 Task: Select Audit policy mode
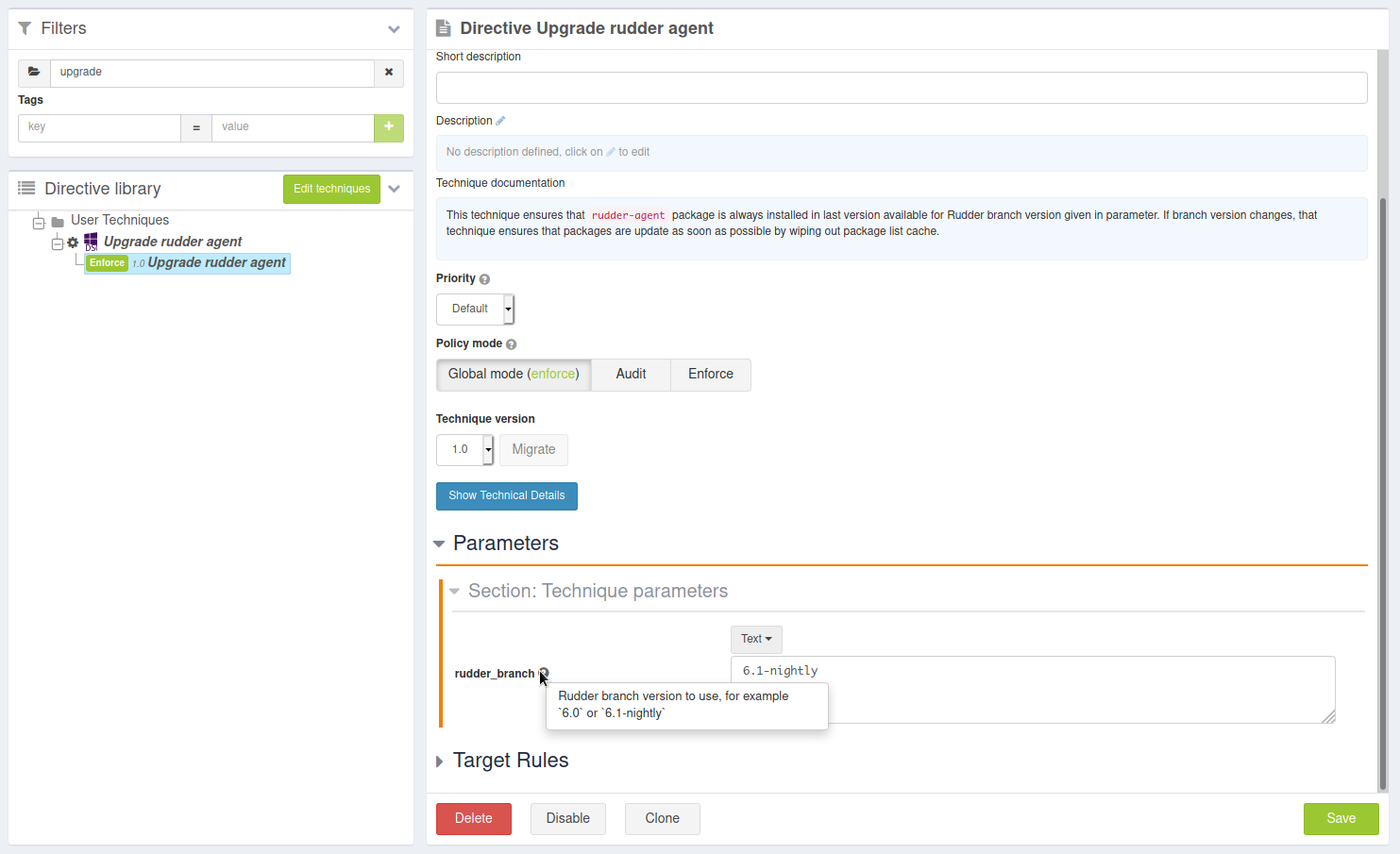[631, 375]
